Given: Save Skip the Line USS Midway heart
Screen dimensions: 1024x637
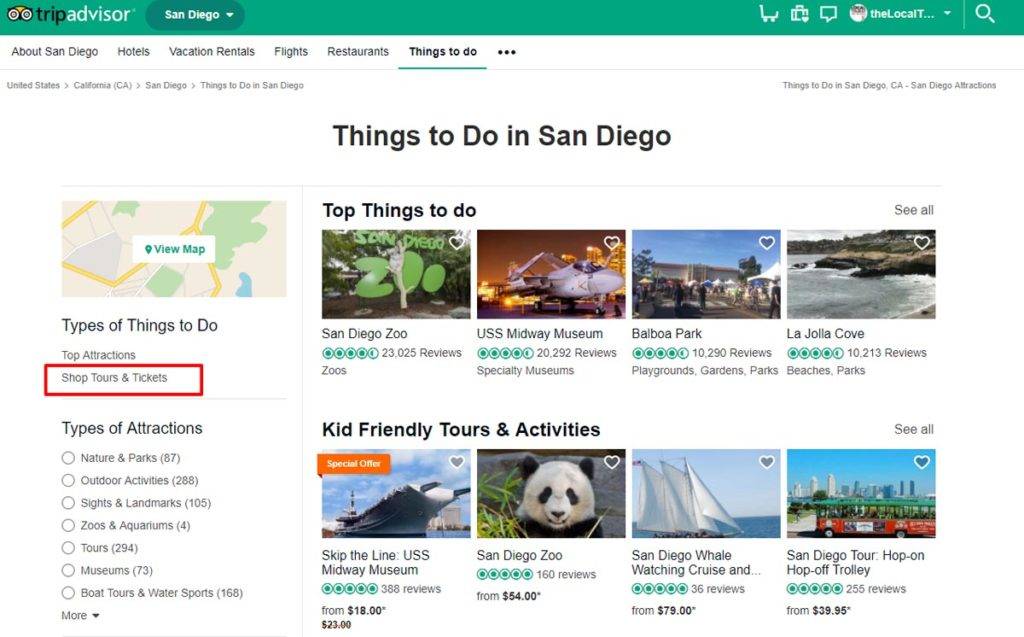Looking at the screenshot, I should (456, 462).
